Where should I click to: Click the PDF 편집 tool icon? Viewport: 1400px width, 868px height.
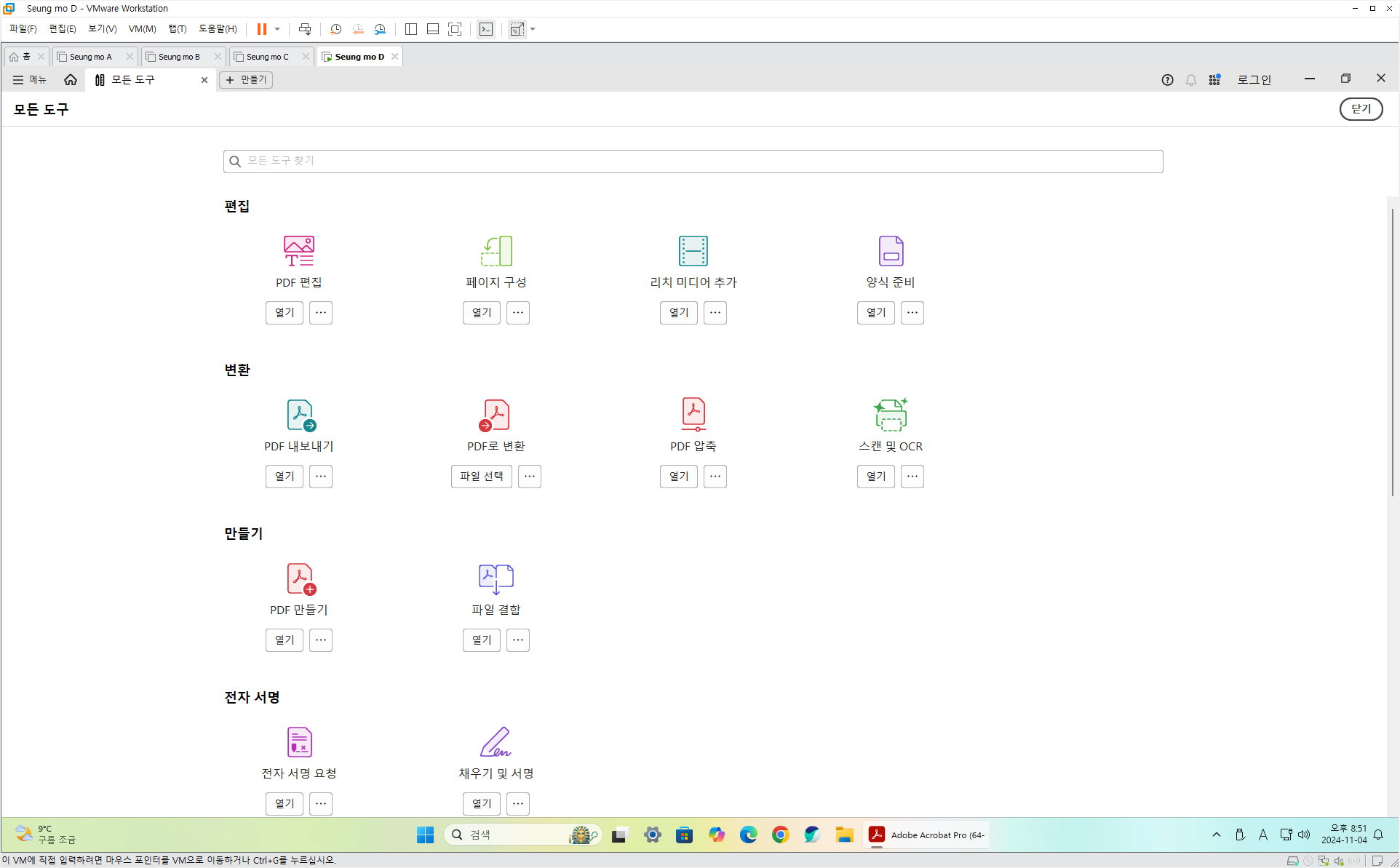tap(298, 251)
